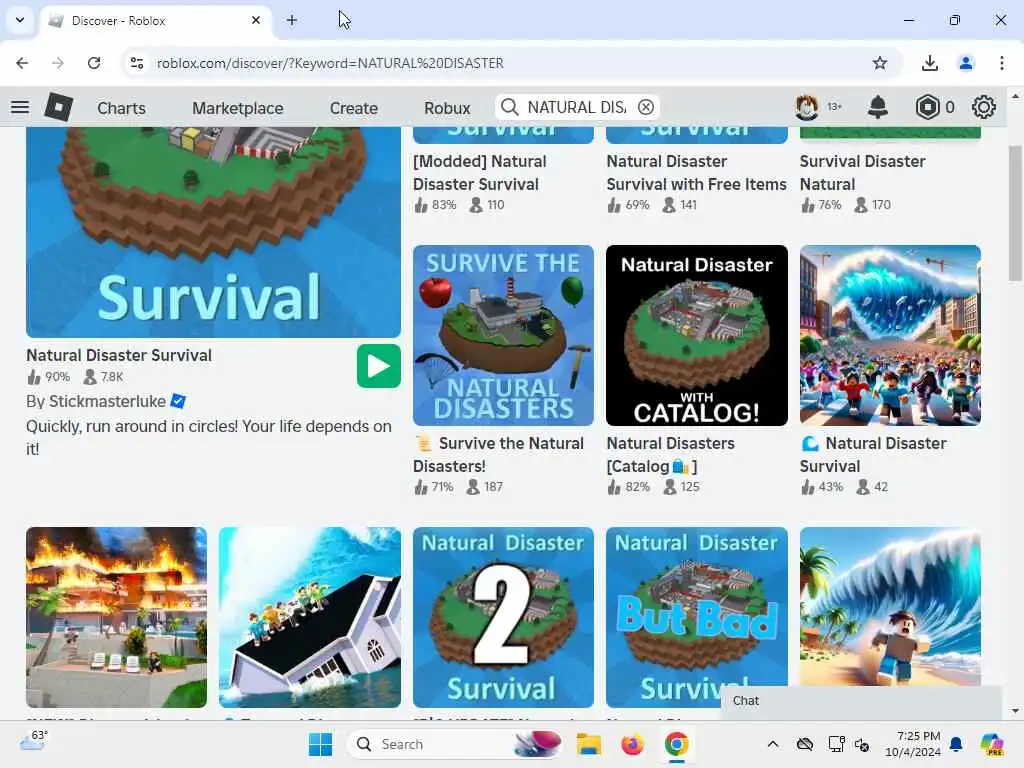Click Natural Disasters [Catalog] title text
1024x768 pixels.
click(x=670, y=455)
